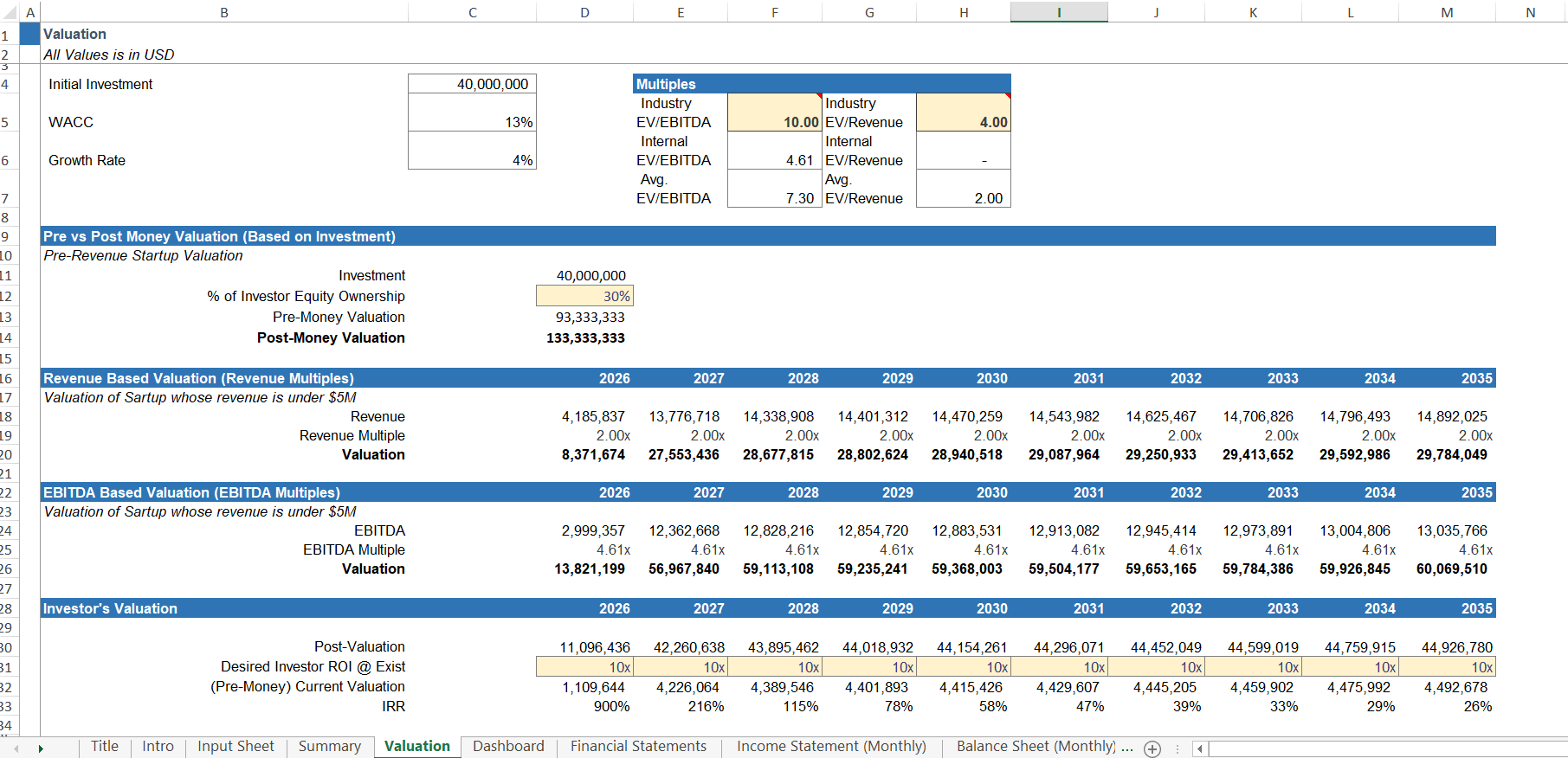Click horizontal scrollbar left arrow

(1200, 749)
